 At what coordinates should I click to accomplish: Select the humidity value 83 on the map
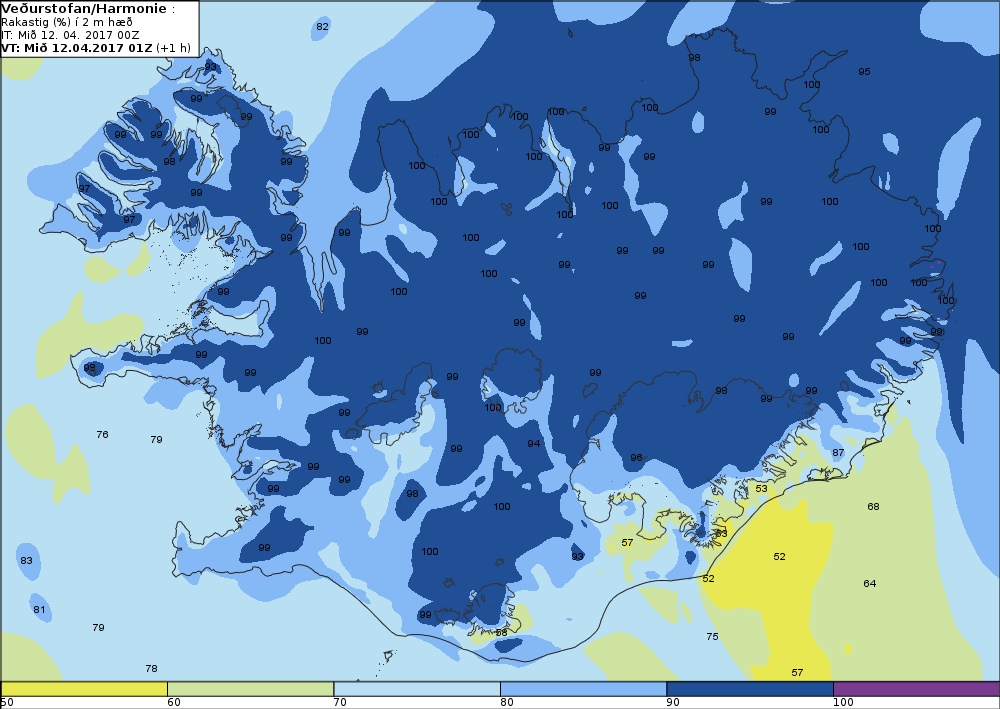pos(26,560)
